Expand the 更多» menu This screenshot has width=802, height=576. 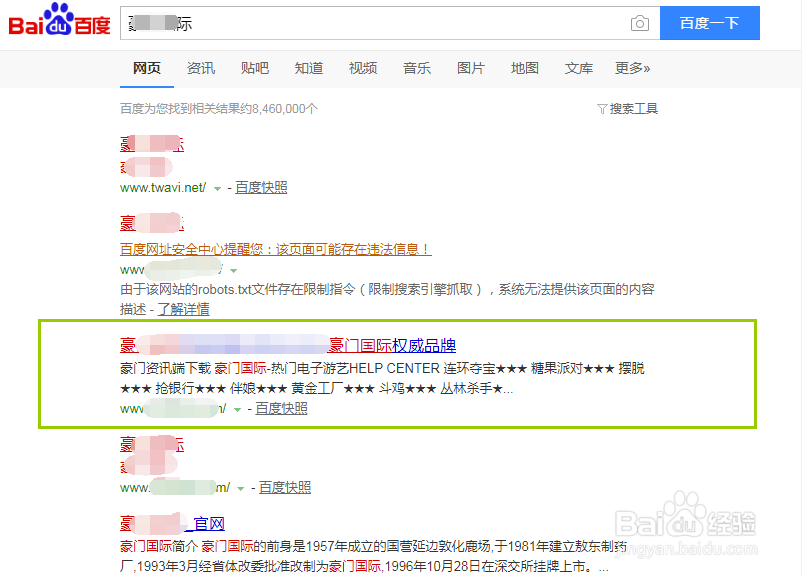[x=633, y=68]
